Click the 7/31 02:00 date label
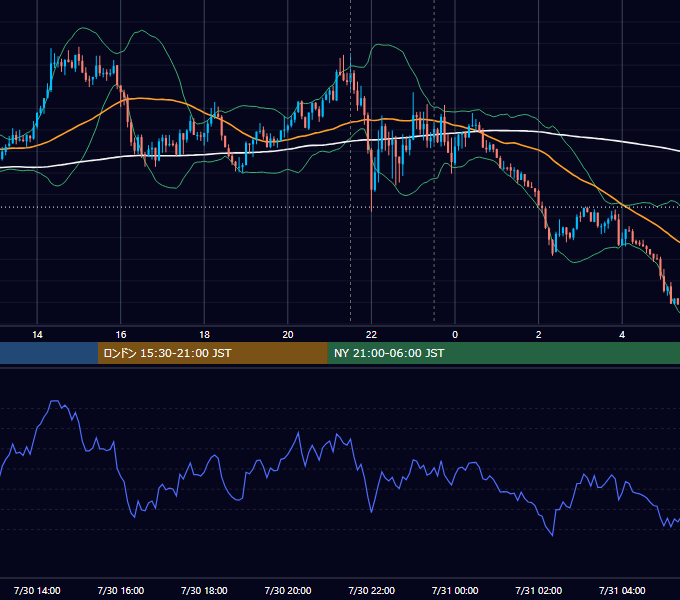680x600 pixels. (x=539, y=590)
